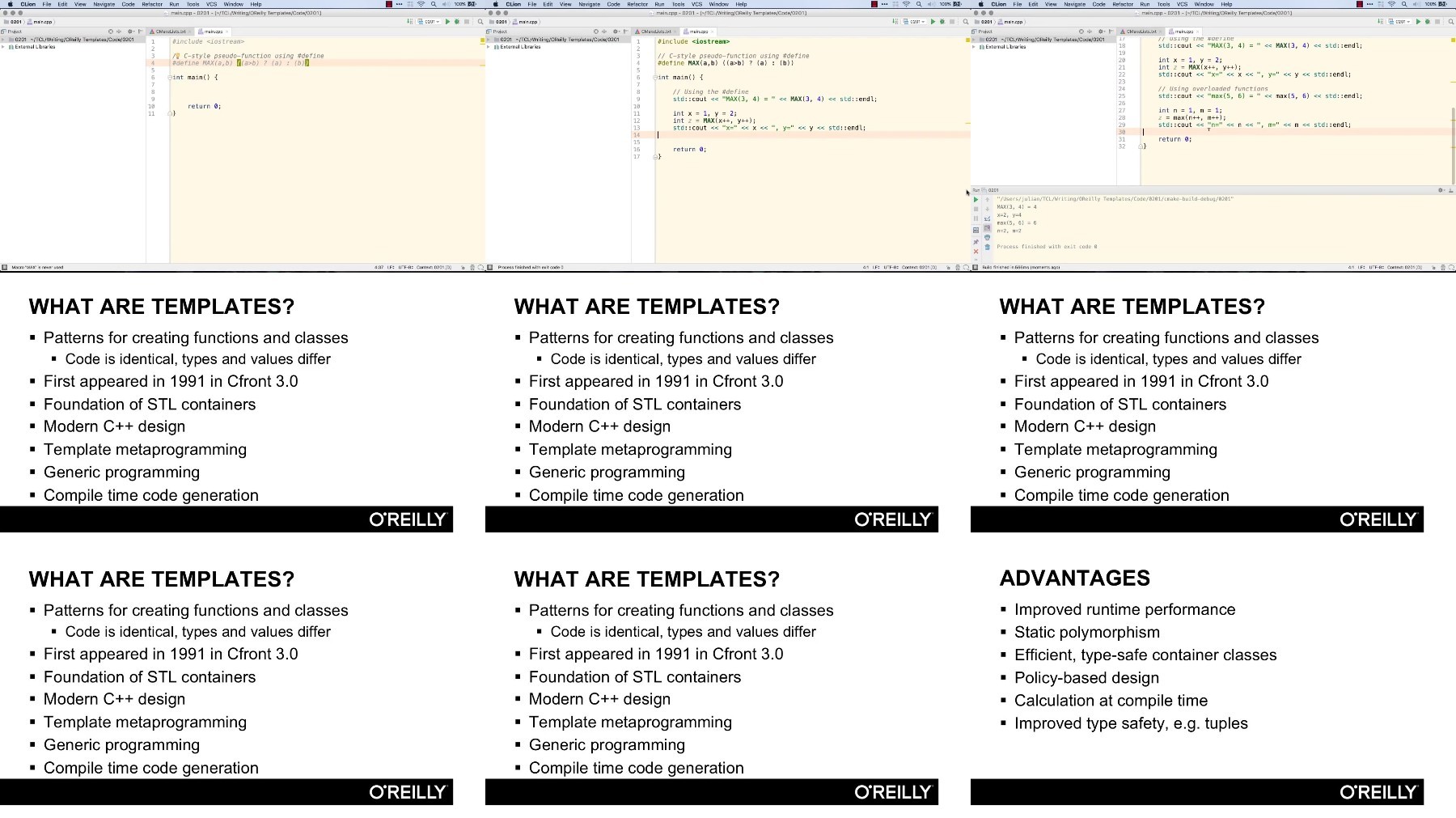Close main.cpp tab in left CLion frame
The image size is (1456, 818).
point(226,32)
